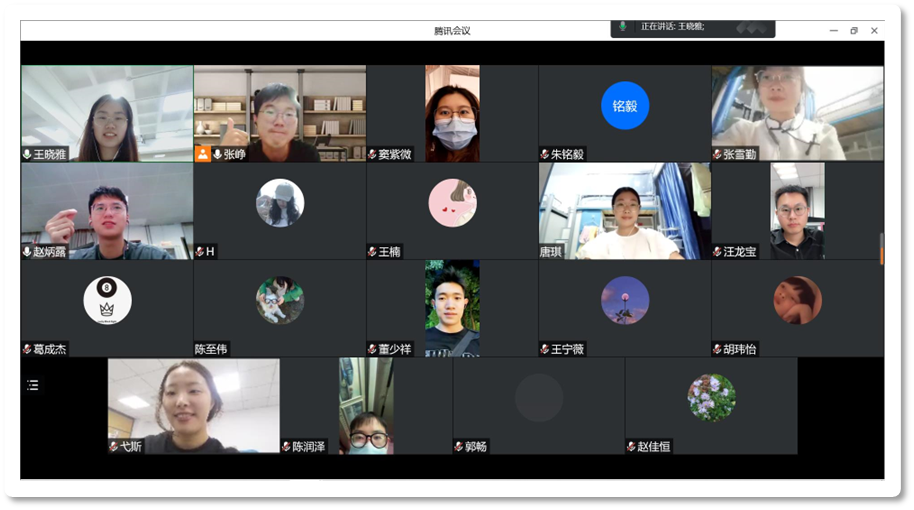Select 董少祥's video tile
The image size is (914, 510).
452,308
